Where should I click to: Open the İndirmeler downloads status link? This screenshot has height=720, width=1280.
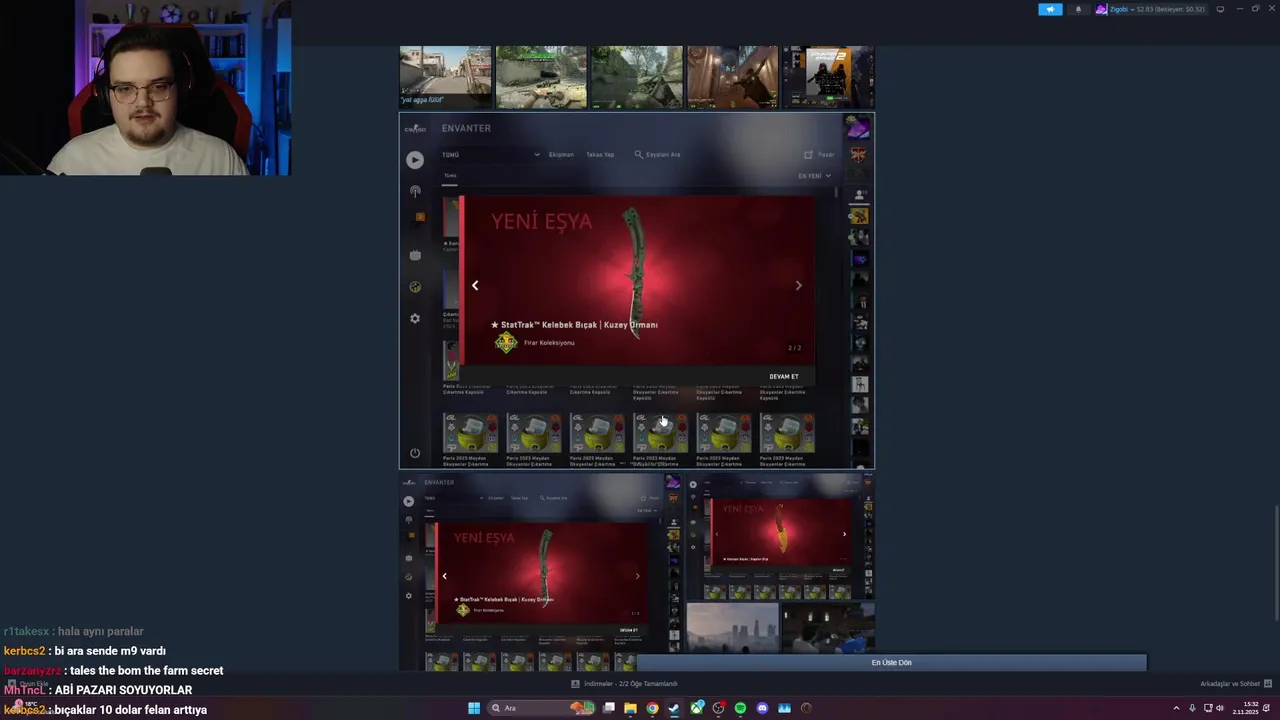(x=625, y=684)
